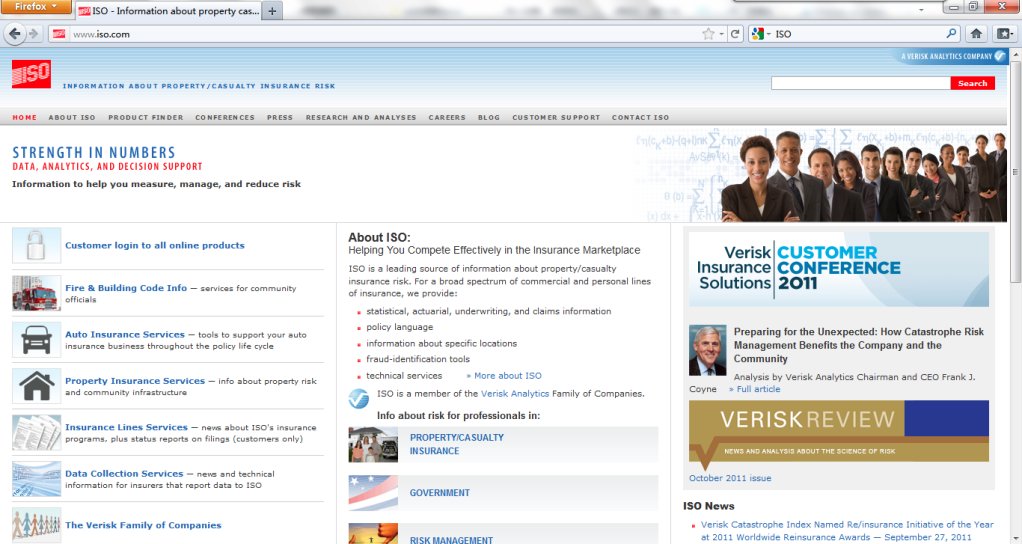This screenshot has width=1022, height=544.
Task: Click the address bar URL field
Action: (x=385, y=34)
